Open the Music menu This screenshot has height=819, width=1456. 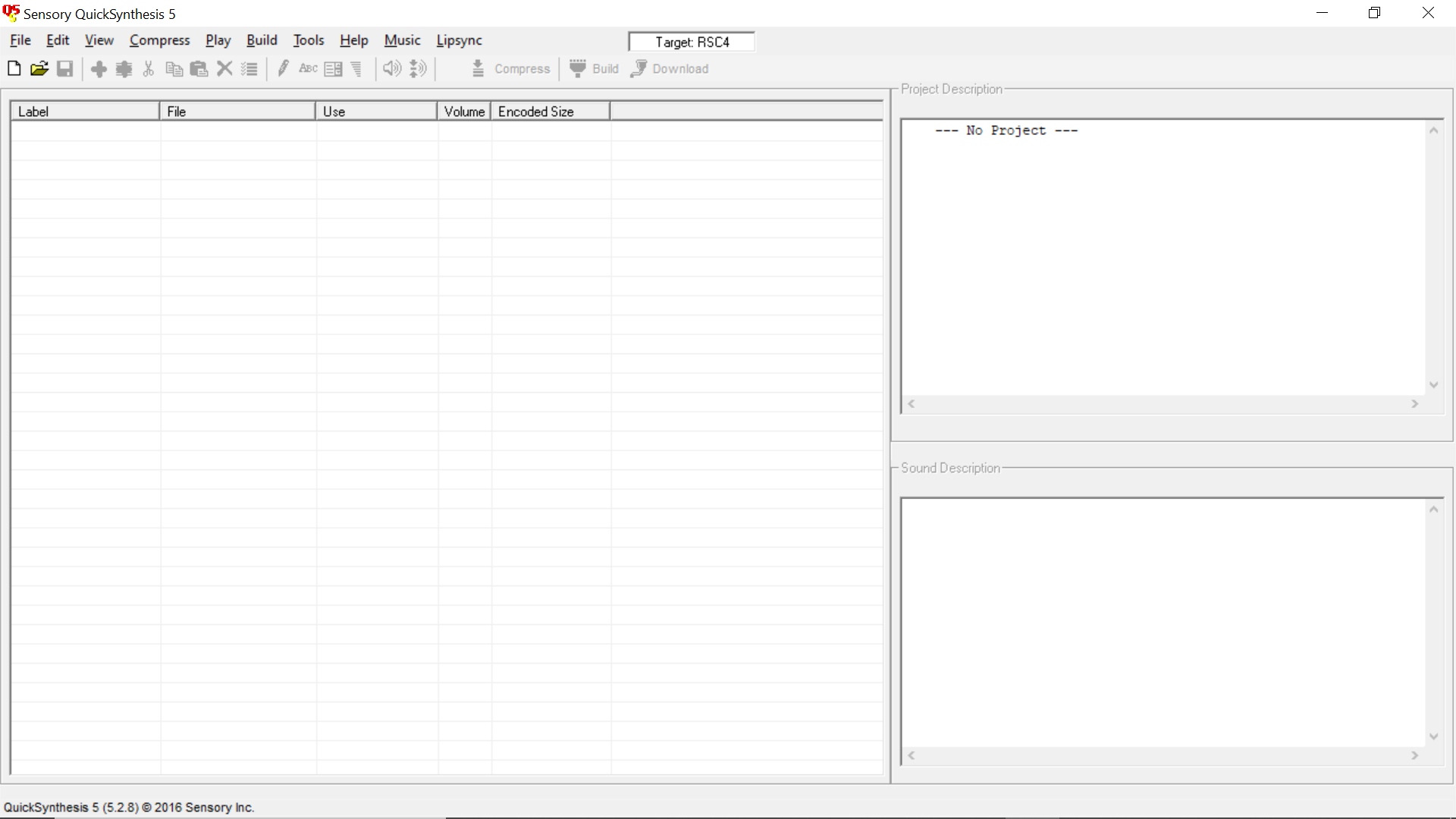402,40
